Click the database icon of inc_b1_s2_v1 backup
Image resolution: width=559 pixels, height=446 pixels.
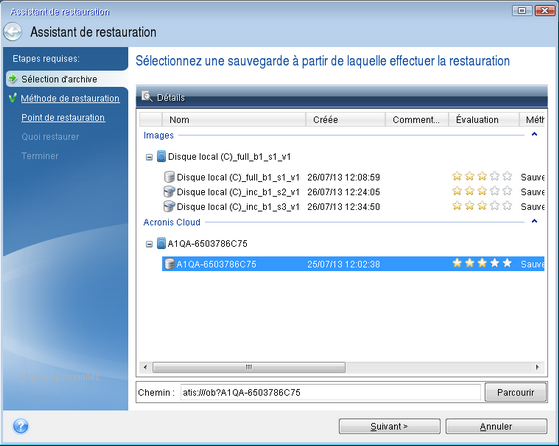(x=169, y=192)
